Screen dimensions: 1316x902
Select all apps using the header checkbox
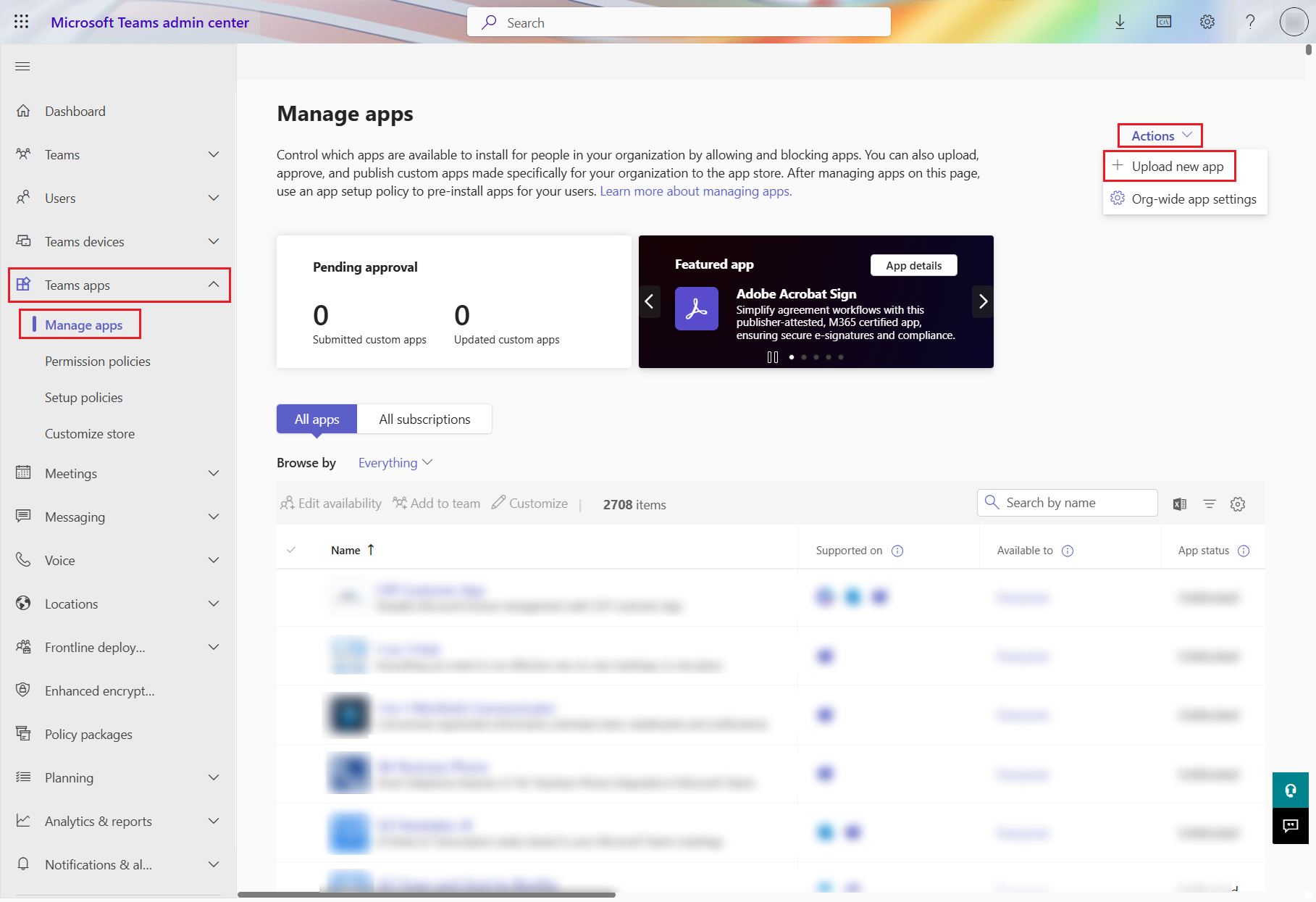[293, 549]
